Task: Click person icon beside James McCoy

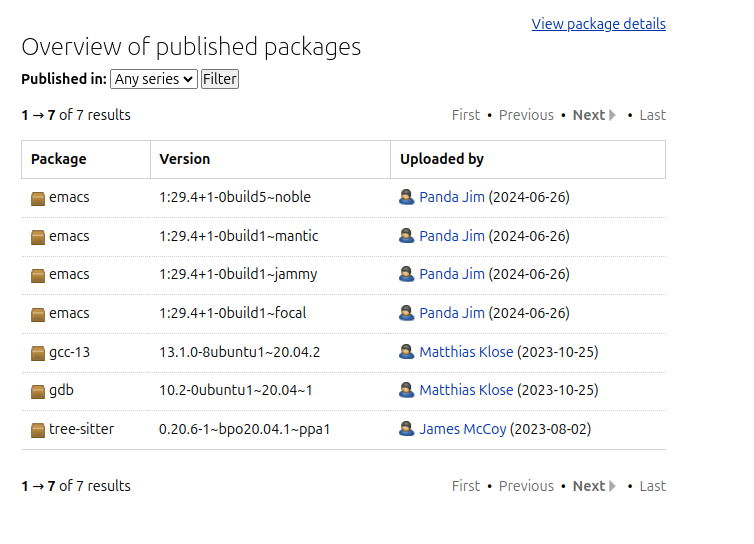Action: pos(406,429)
